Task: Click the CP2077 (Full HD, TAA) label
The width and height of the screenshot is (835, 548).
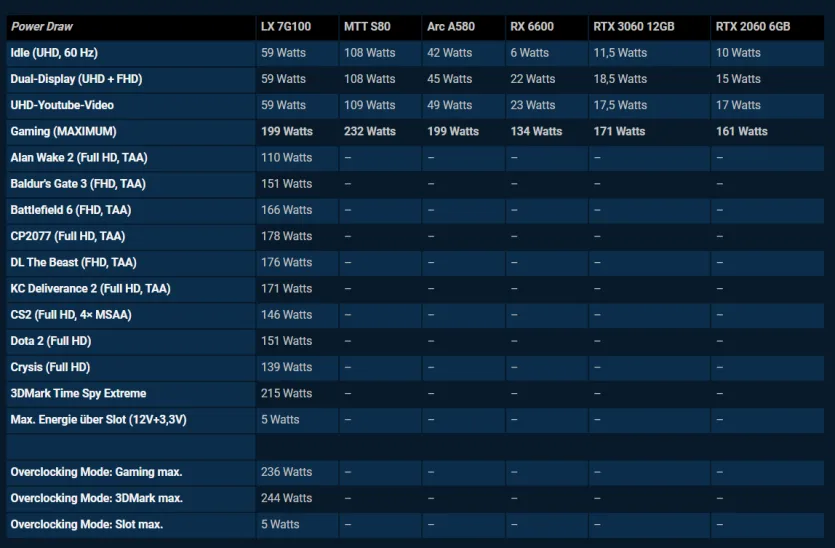Action: (x=68, y=236)
